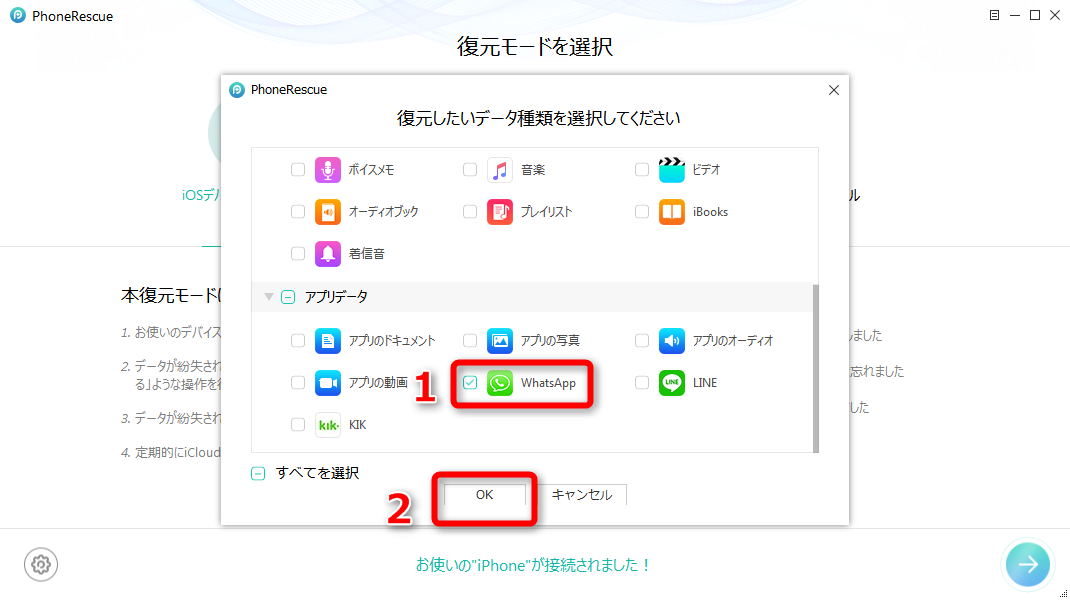Click the App Documents icon

328,341
